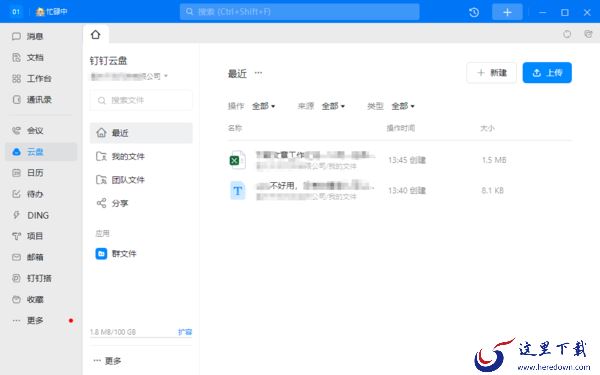Click the 操作时间 column header
600x375 pixels.
[x=401, y=128]
